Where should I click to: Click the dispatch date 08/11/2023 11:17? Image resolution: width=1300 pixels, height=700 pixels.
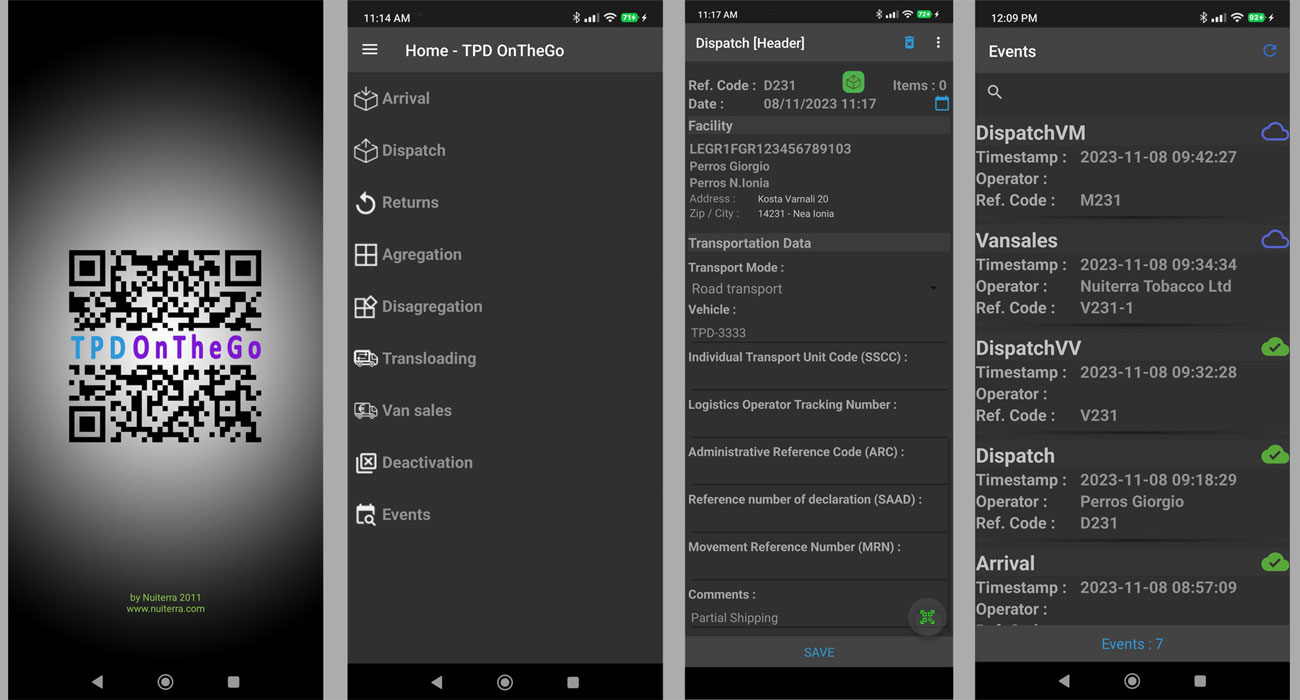[820, 104]
